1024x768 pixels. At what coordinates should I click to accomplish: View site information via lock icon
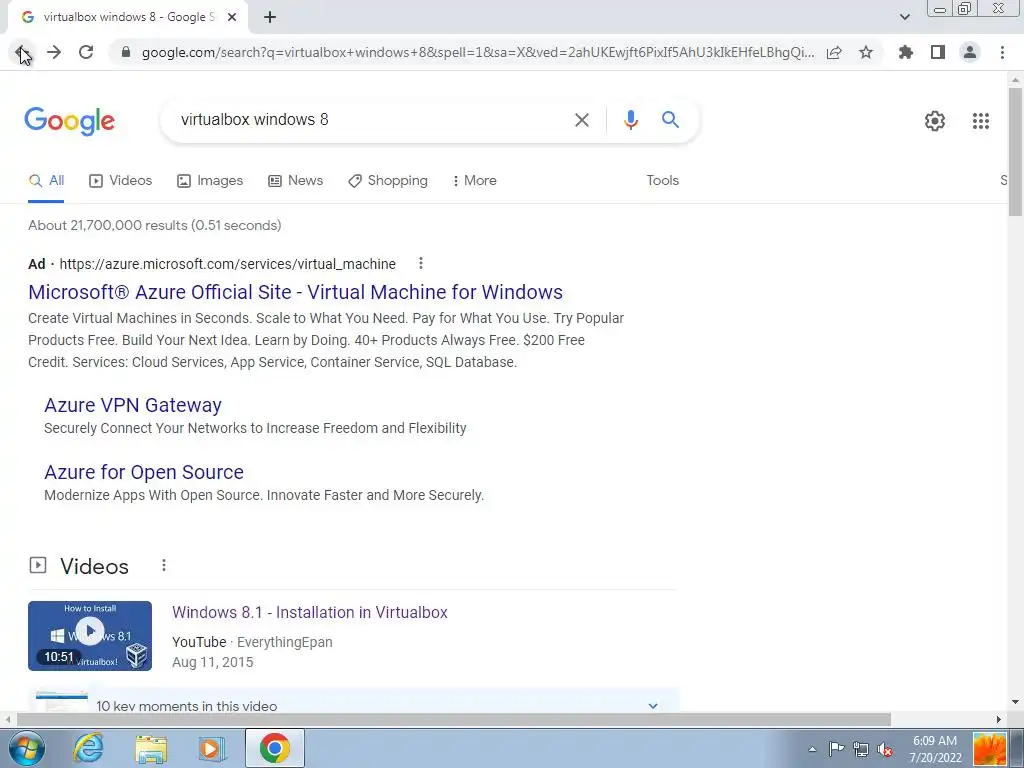[x=126, y=52]
